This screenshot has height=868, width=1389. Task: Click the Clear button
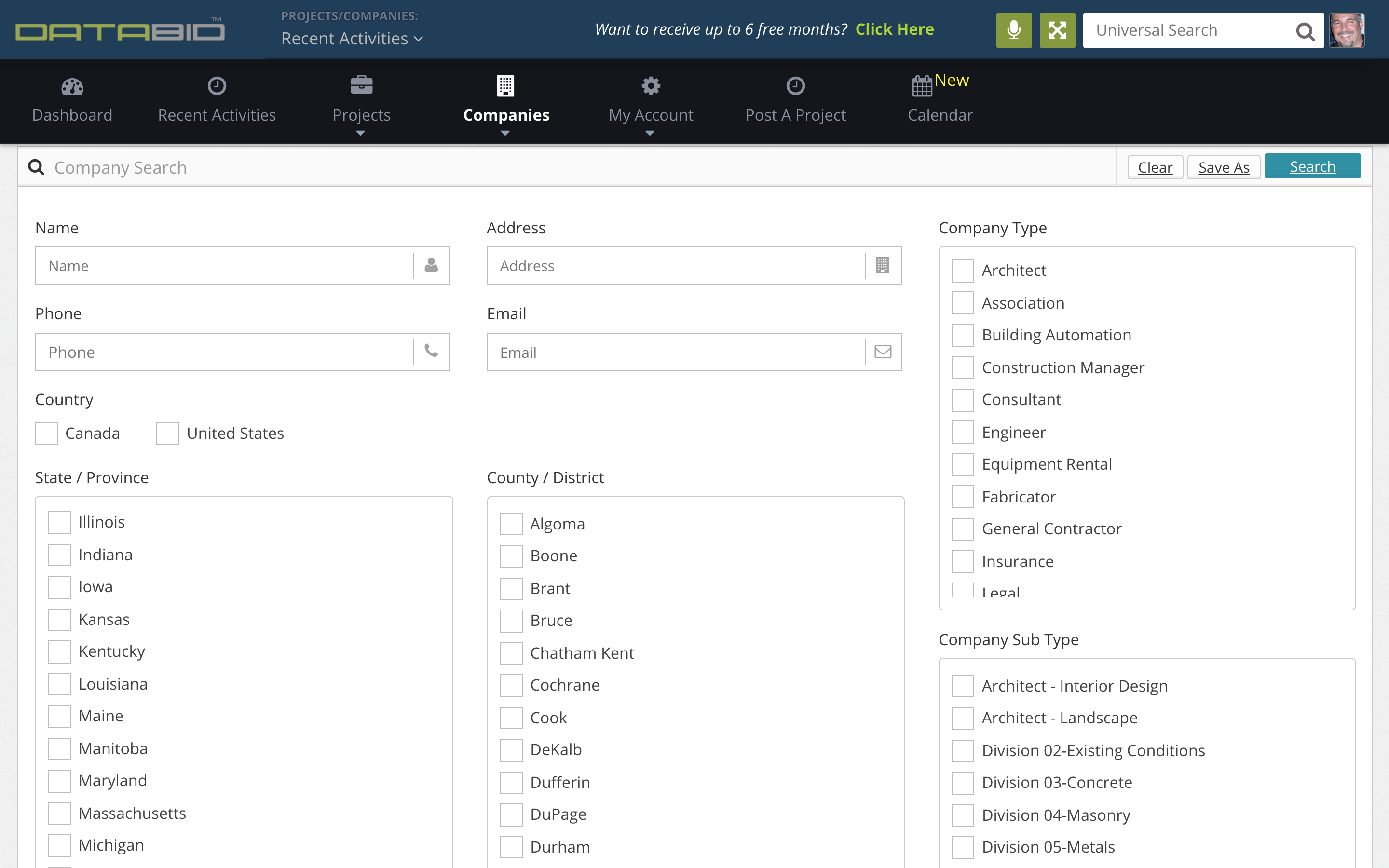tap(1155, 167)
